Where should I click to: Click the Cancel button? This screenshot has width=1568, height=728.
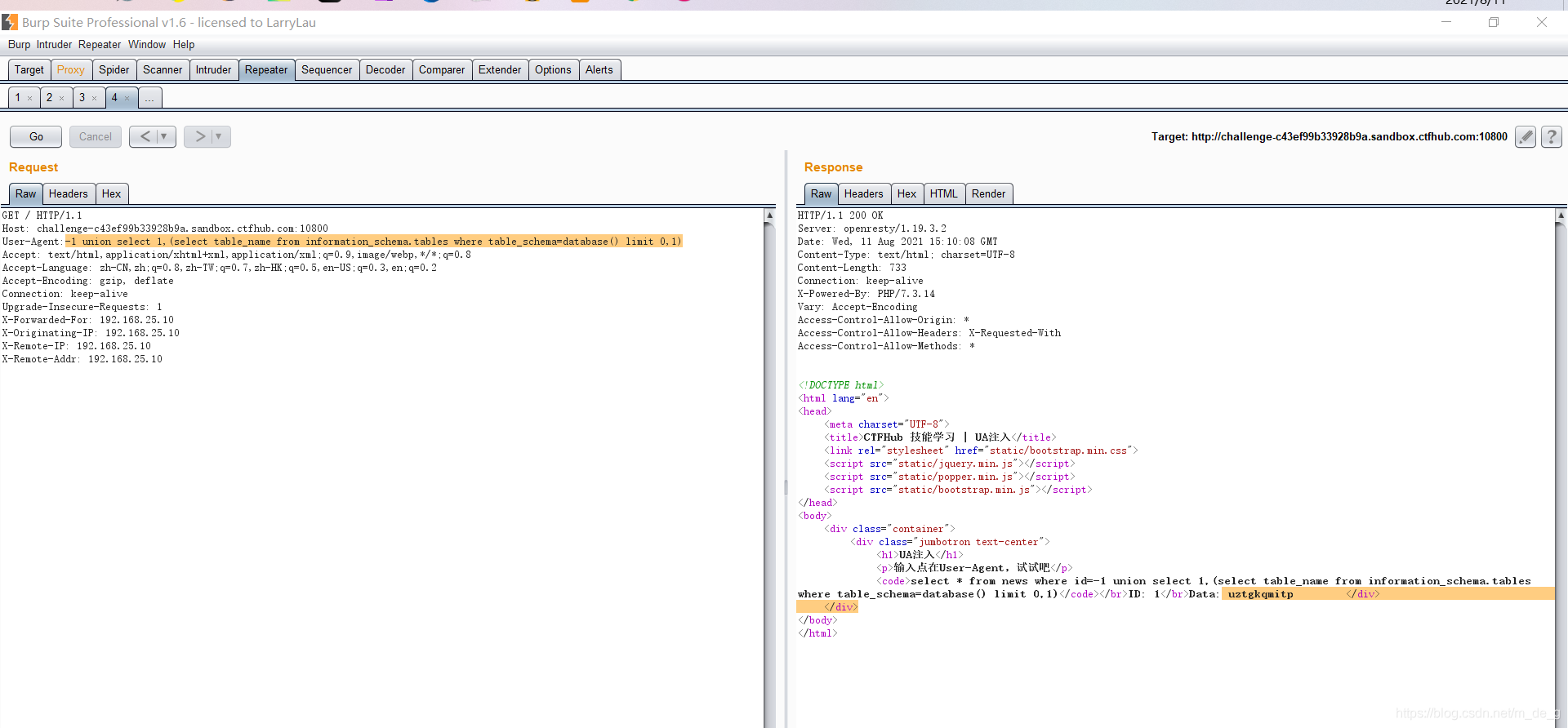[96, 136]
